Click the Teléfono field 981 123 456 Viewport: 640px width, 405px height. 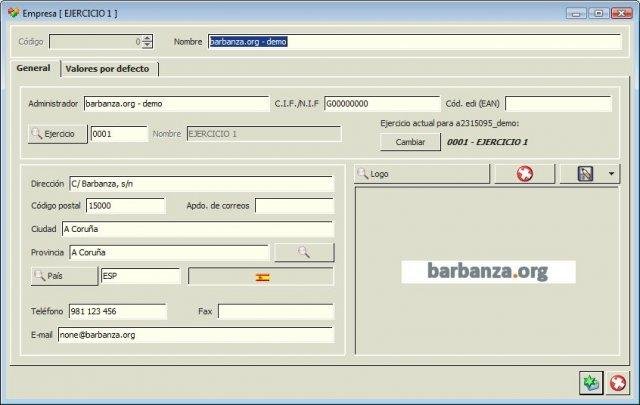tap(118, 312)
